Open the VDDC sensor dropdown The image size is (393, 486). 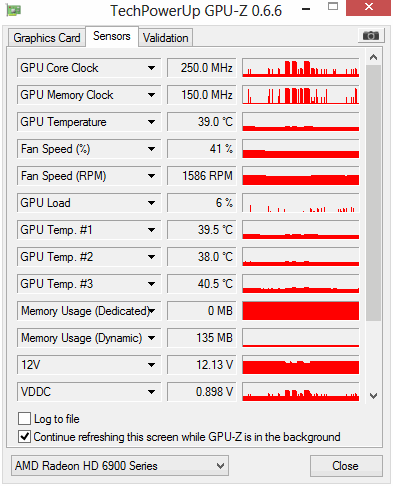click(x=151, y=392)
